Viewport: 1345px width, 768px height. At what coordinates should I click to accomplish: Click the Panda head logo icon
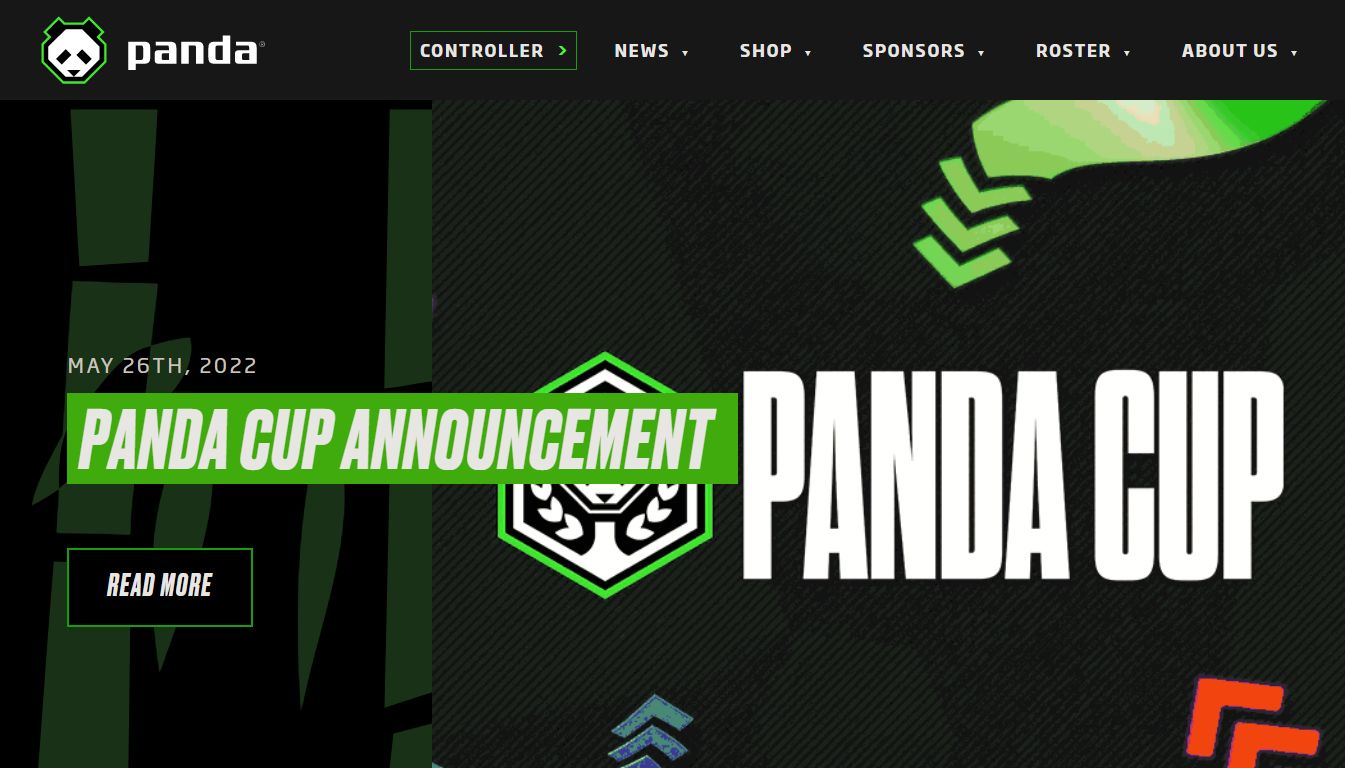tap(74, 50)
